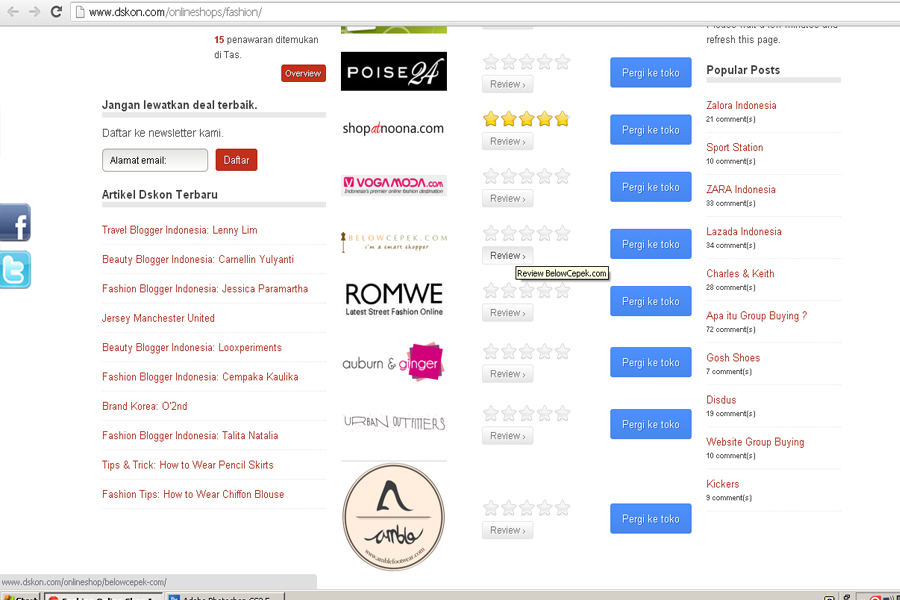
Task: Open Apa itu Group Buying post
Action: [x=757, y=316]
